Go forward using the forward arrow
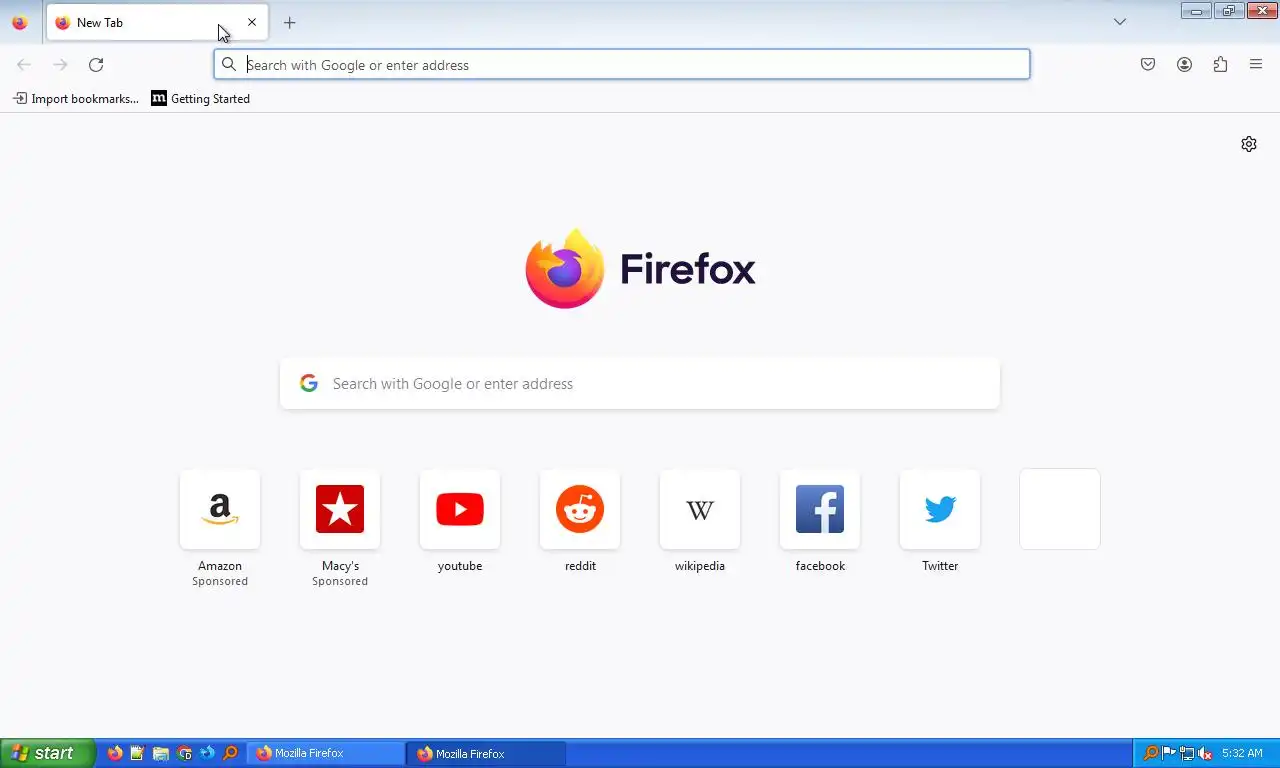1280x768 pixels. [60, 65]
